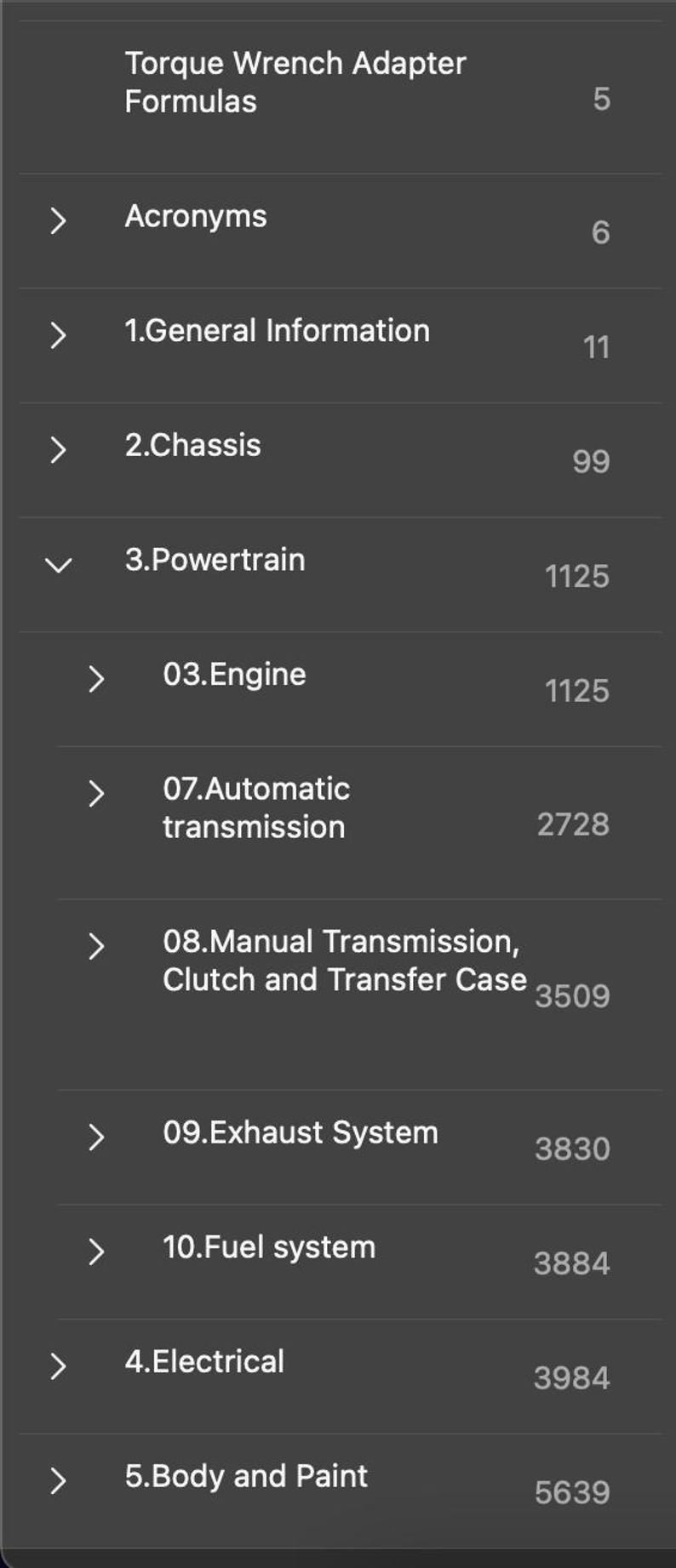676x1568 pixels.
Task: Expand the 4.Electrical chapter
Action: point(58,1366)
